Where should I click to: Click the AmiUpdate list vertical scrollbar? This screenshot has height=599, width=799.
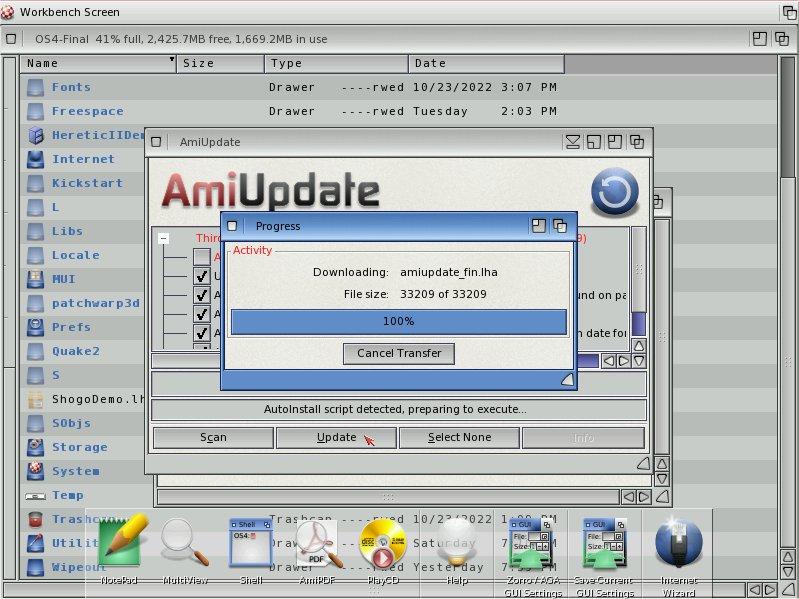[639, 282]
